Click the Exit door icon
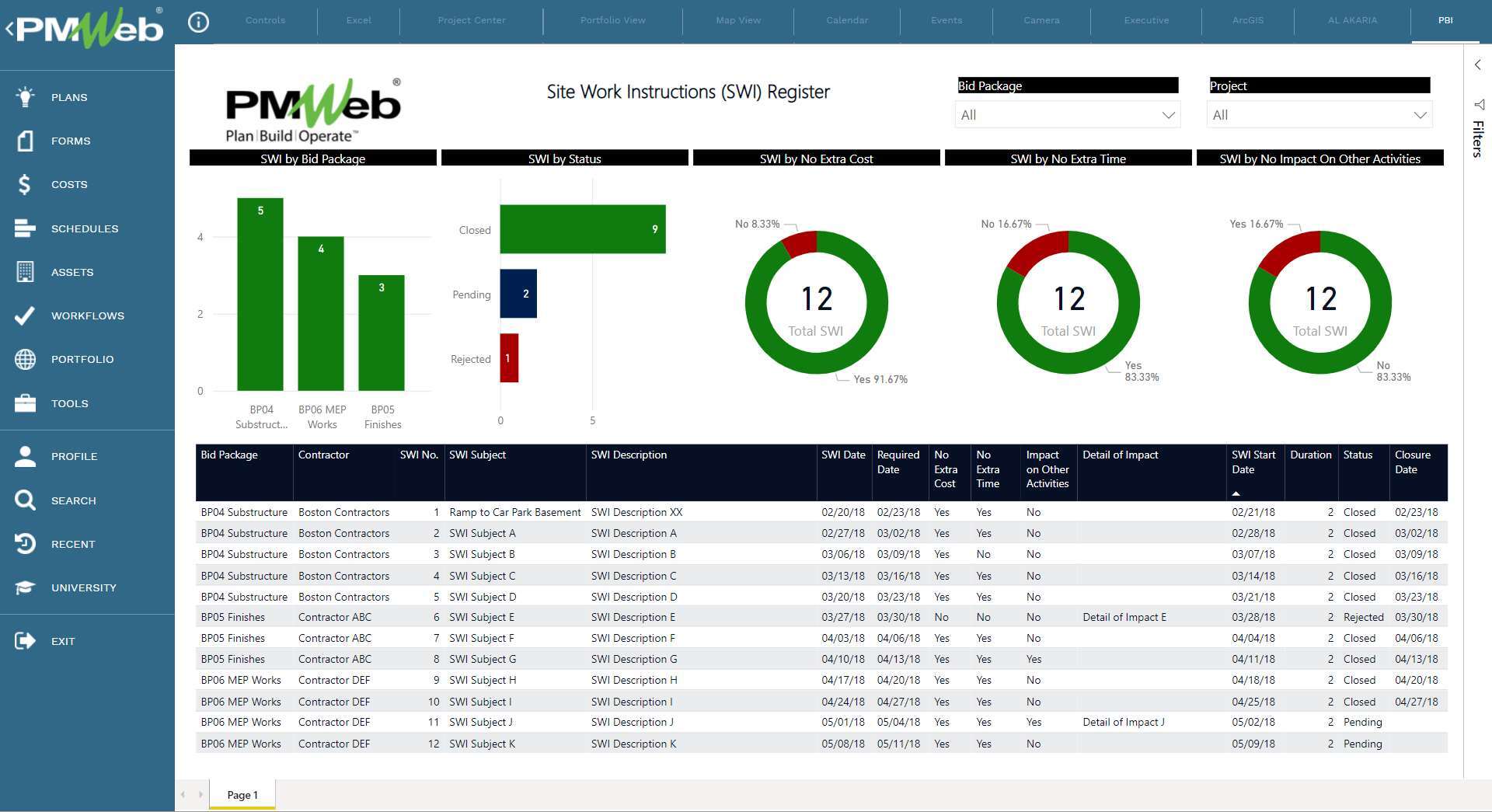The height and width of the screenshot is (812, 1492). click(25, 641)
